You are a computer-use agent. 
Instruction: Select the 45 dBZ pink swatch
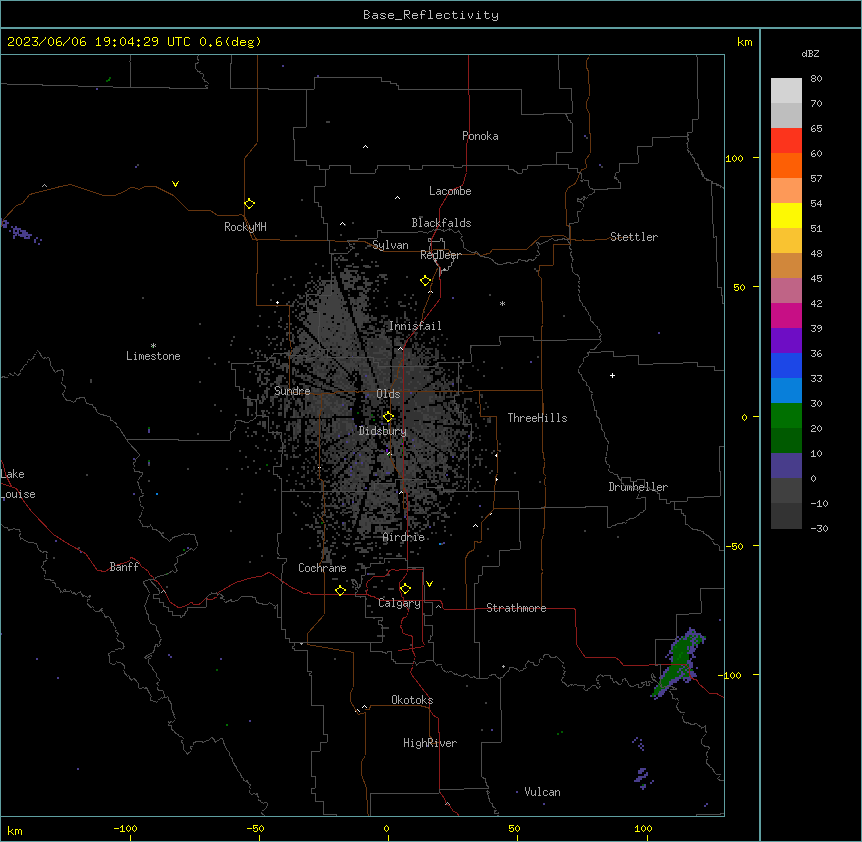click(786, 290)
